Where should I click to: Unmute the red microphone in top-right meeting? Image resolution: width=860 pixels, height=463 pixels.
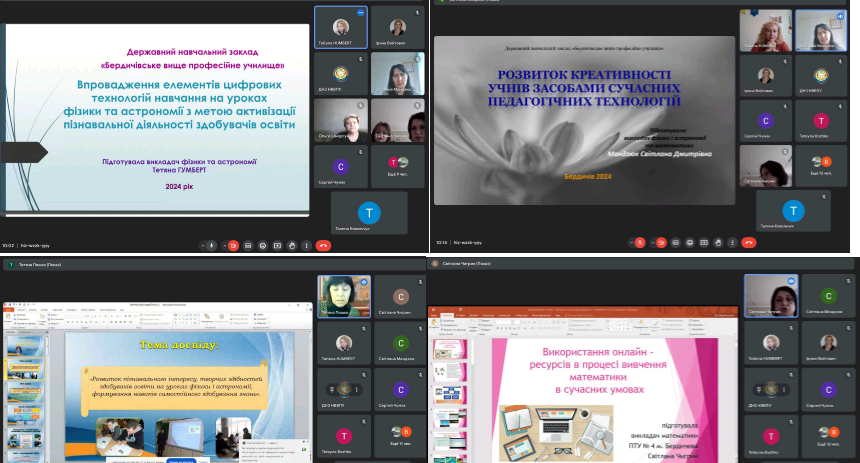[x=640, y=243]
